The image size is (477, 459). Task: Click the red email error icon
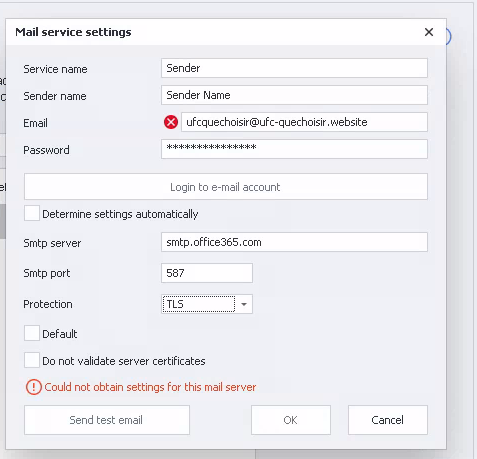[x=171, y=122]
